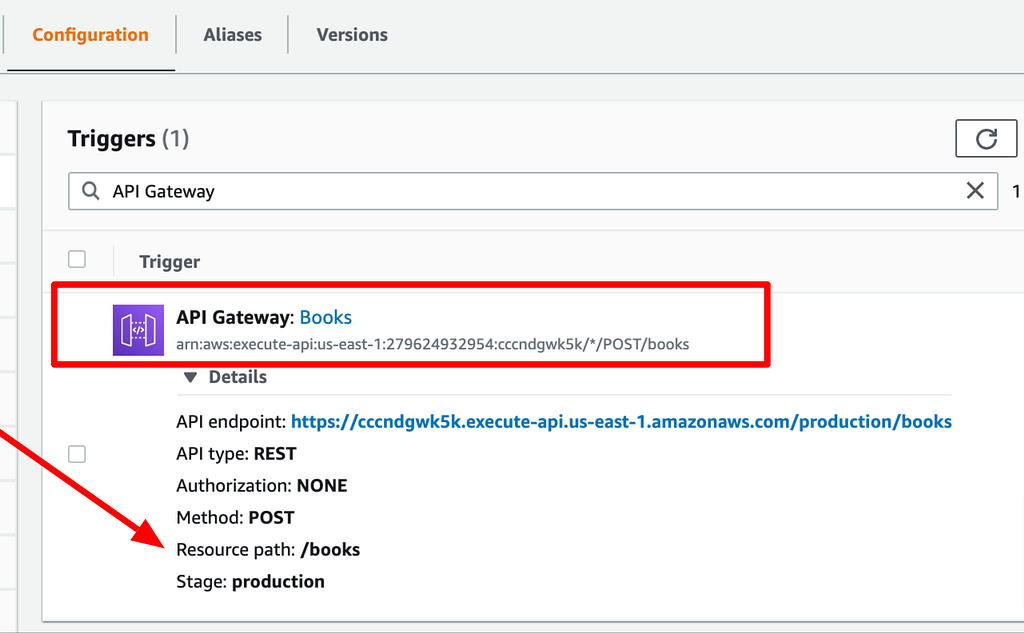Open the API endpoint URL link

[621, 422]
